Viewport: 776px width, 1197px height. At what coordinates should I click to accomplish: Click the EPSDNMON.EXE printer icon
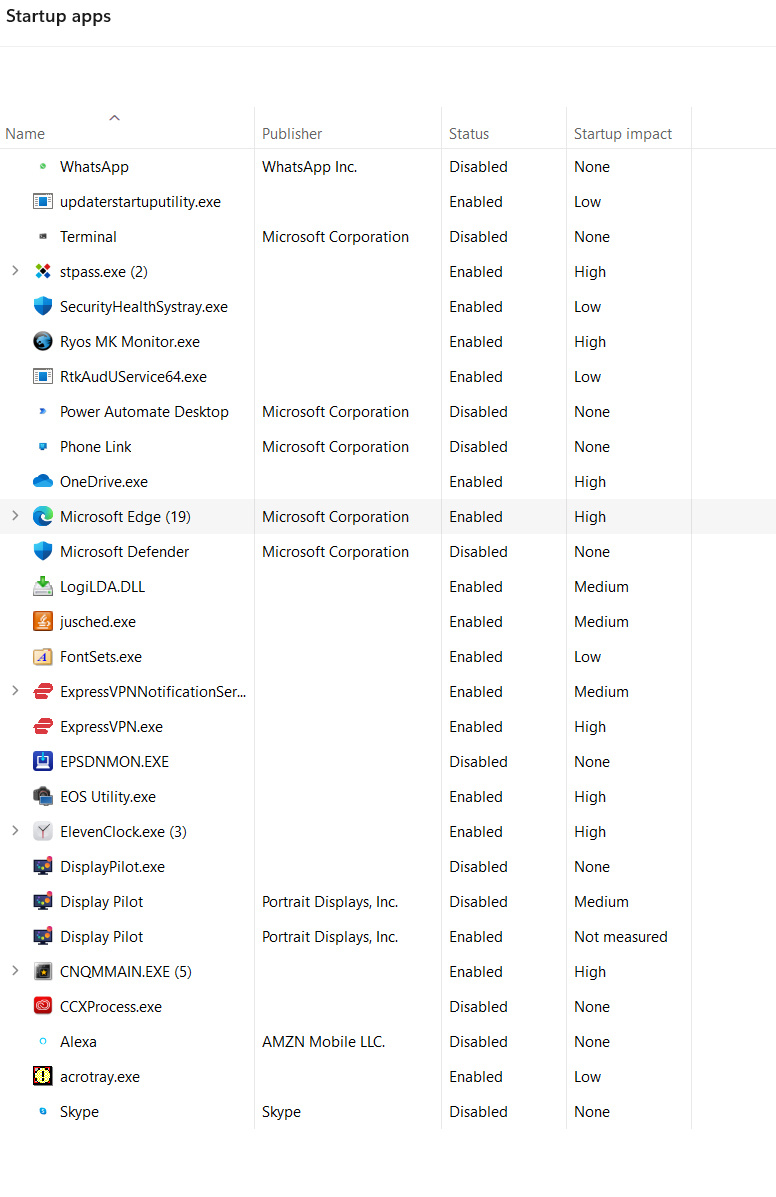click(43, 762)
